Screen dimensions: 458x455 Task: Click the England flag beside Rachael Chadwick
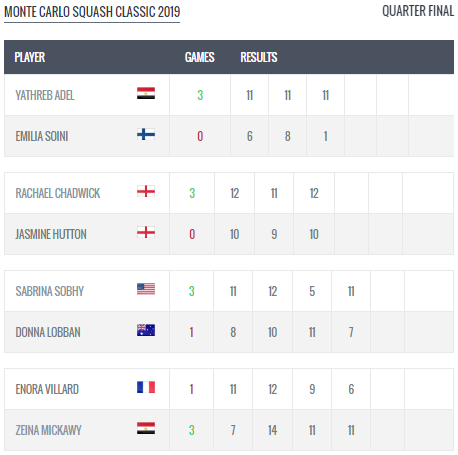(146, 191)
